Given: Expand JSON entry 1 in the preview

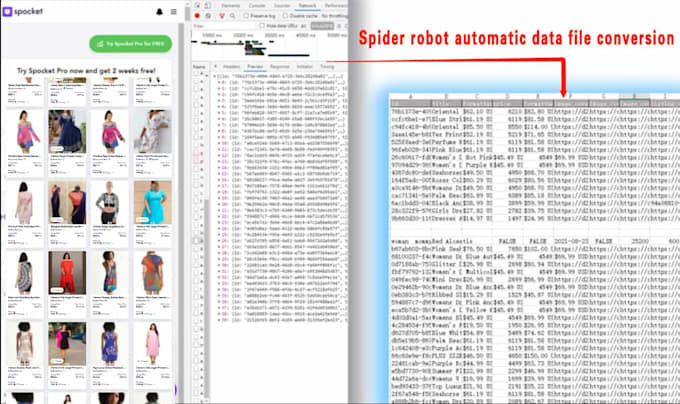Looking at the screenshot, I should 219,88.
